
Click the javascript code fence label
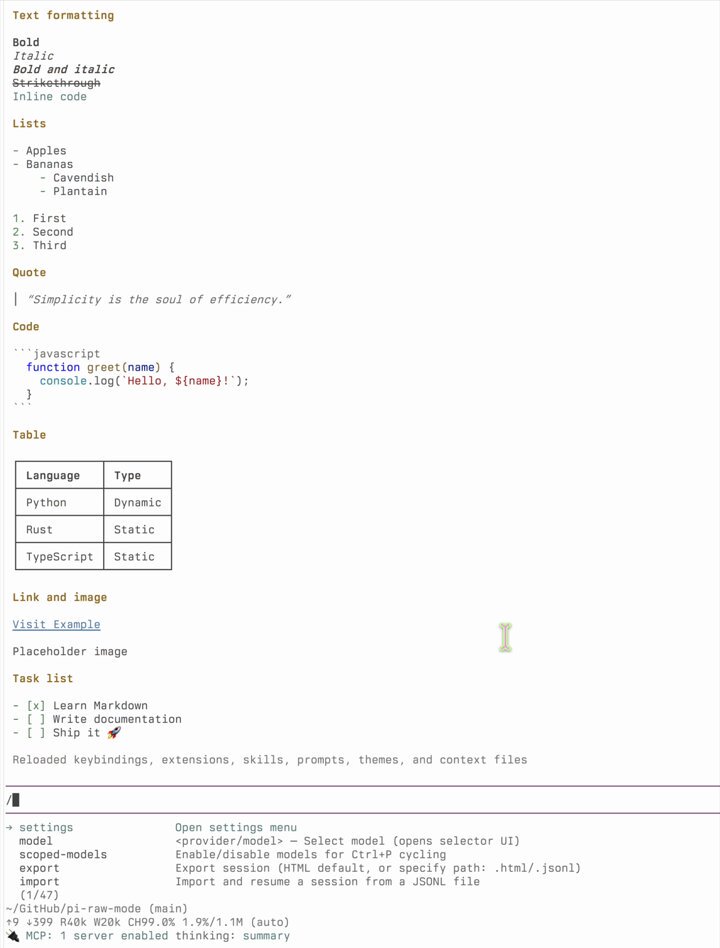pyautogui.click(x=66, y=354)
